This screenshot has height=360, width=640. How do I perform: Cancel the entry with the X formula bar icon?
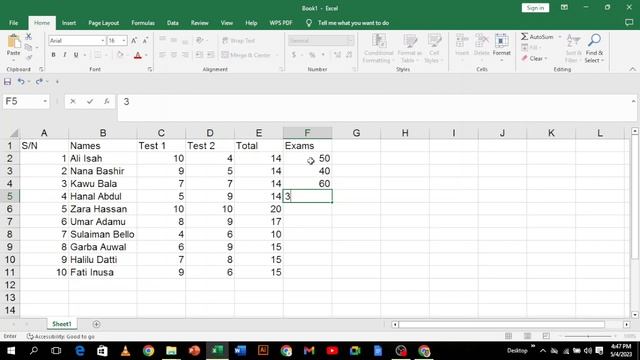coord(73,101)
